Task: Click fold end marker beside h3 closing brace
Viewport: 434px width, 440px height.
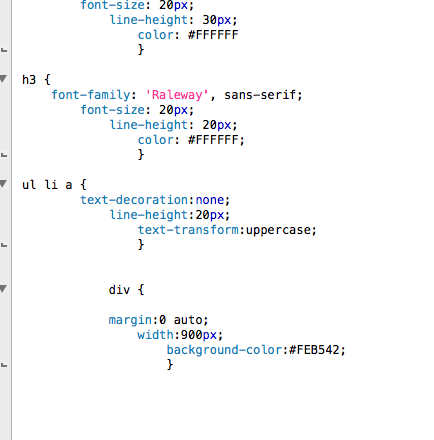Action: pyautogui.click(x=4, y=155)
